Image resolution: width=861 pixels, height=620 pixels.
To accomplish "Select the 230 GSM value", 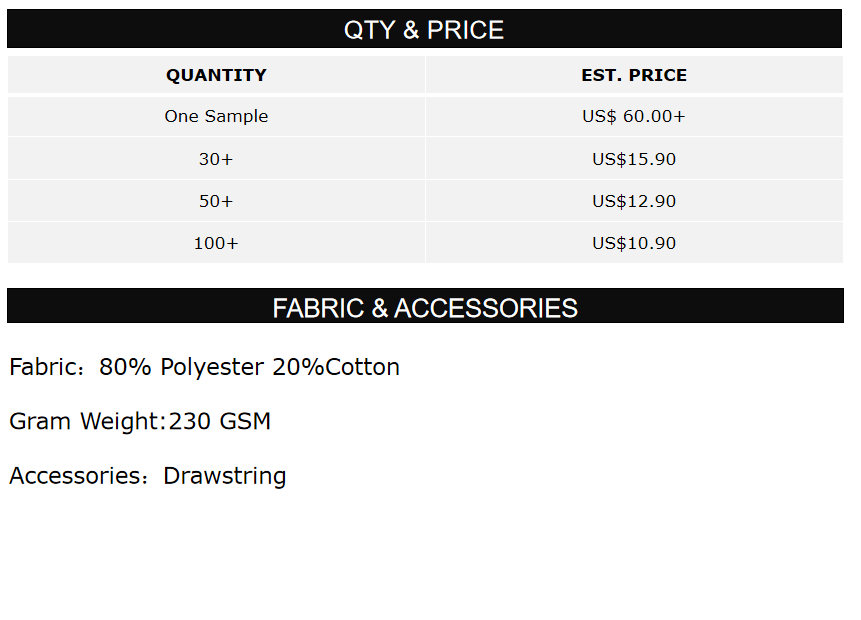I will point(220,421).
